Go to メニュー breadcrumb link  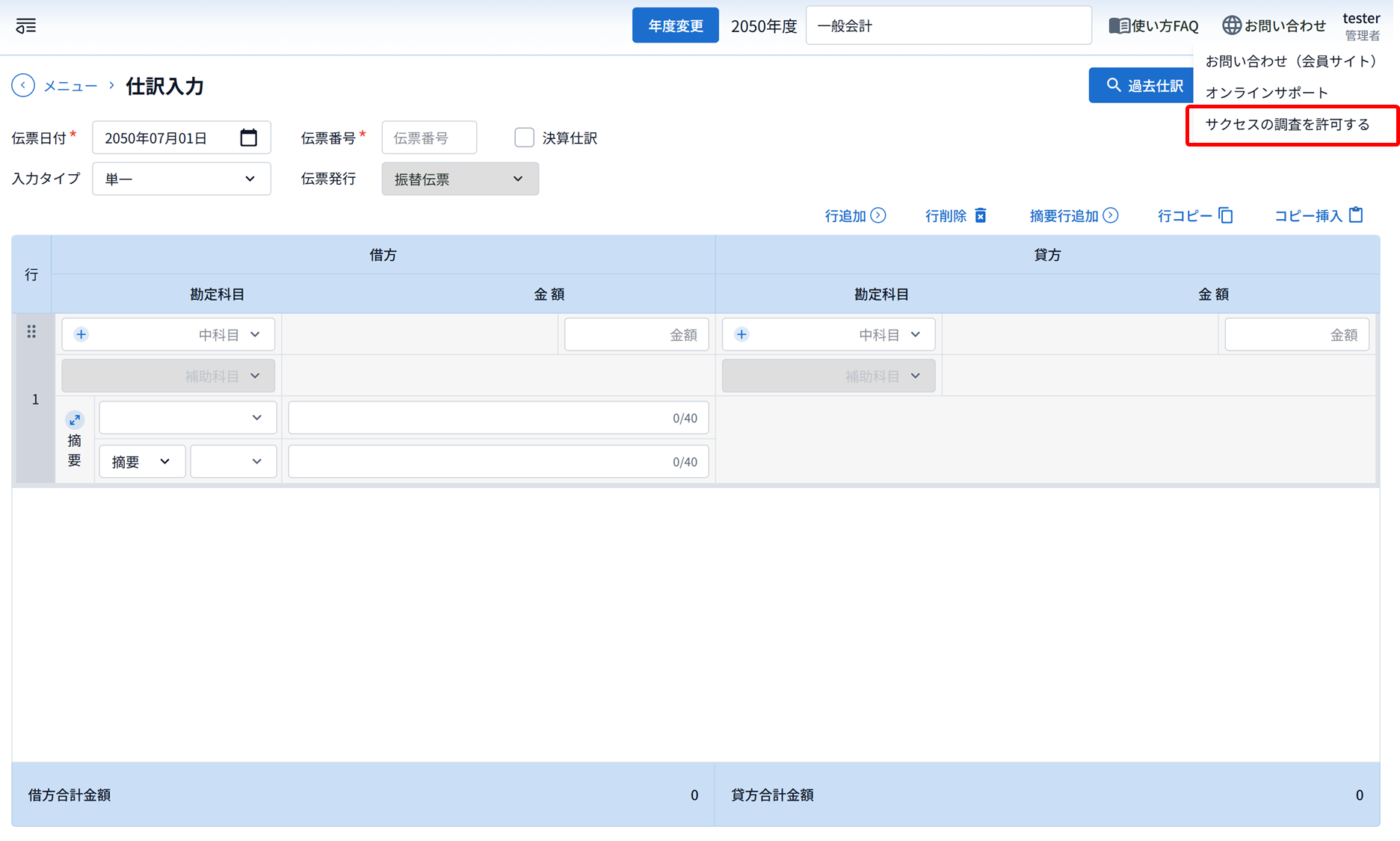tap(70, 86)
